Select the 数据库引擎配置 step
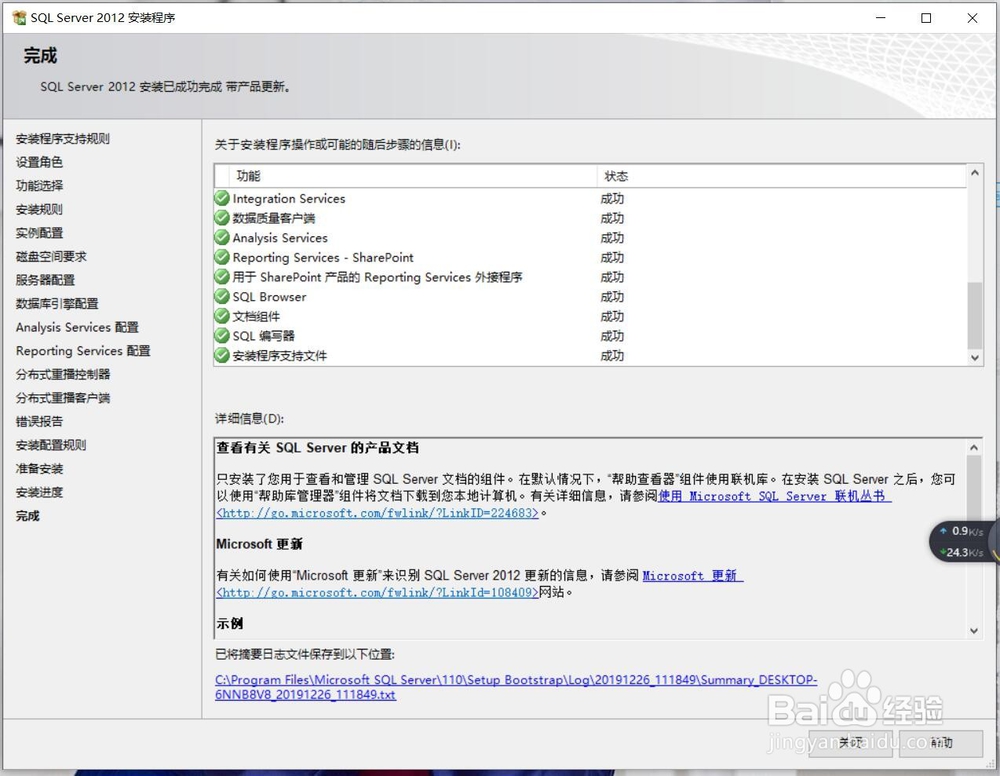1000x776 pixels. point(57,304)
